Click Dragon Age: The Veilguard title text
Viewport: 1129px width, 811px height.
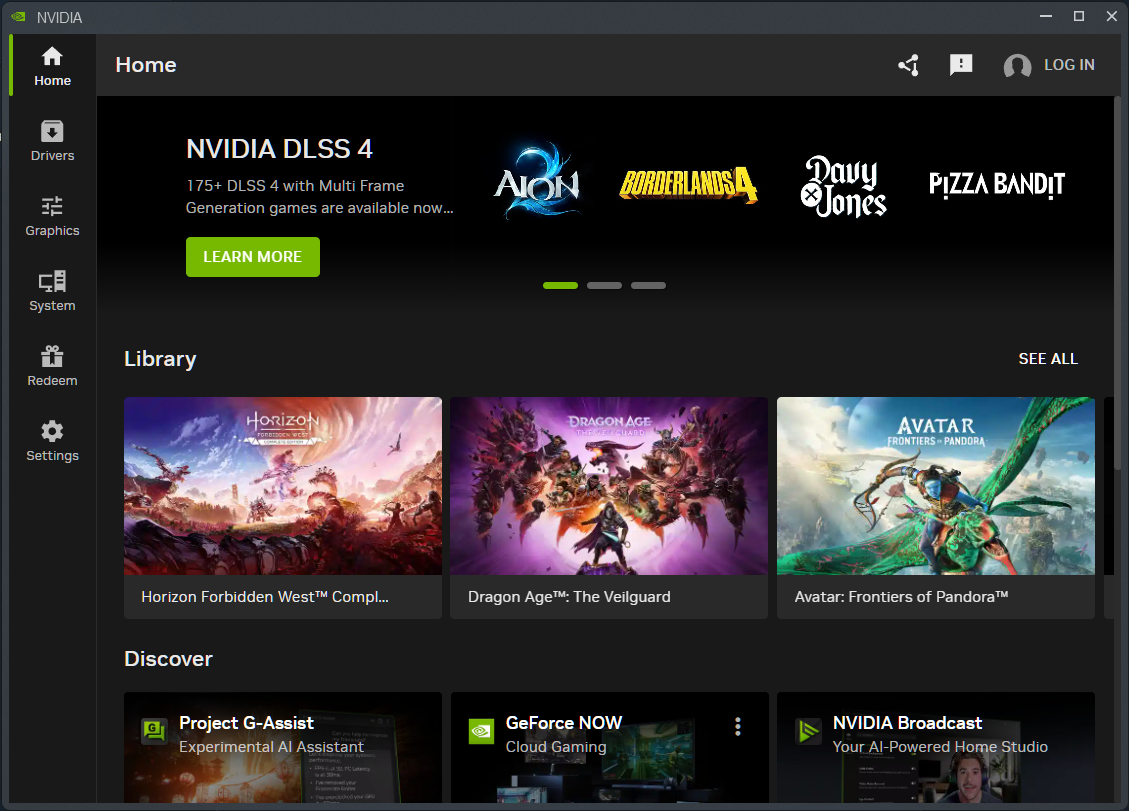[569, 597]
